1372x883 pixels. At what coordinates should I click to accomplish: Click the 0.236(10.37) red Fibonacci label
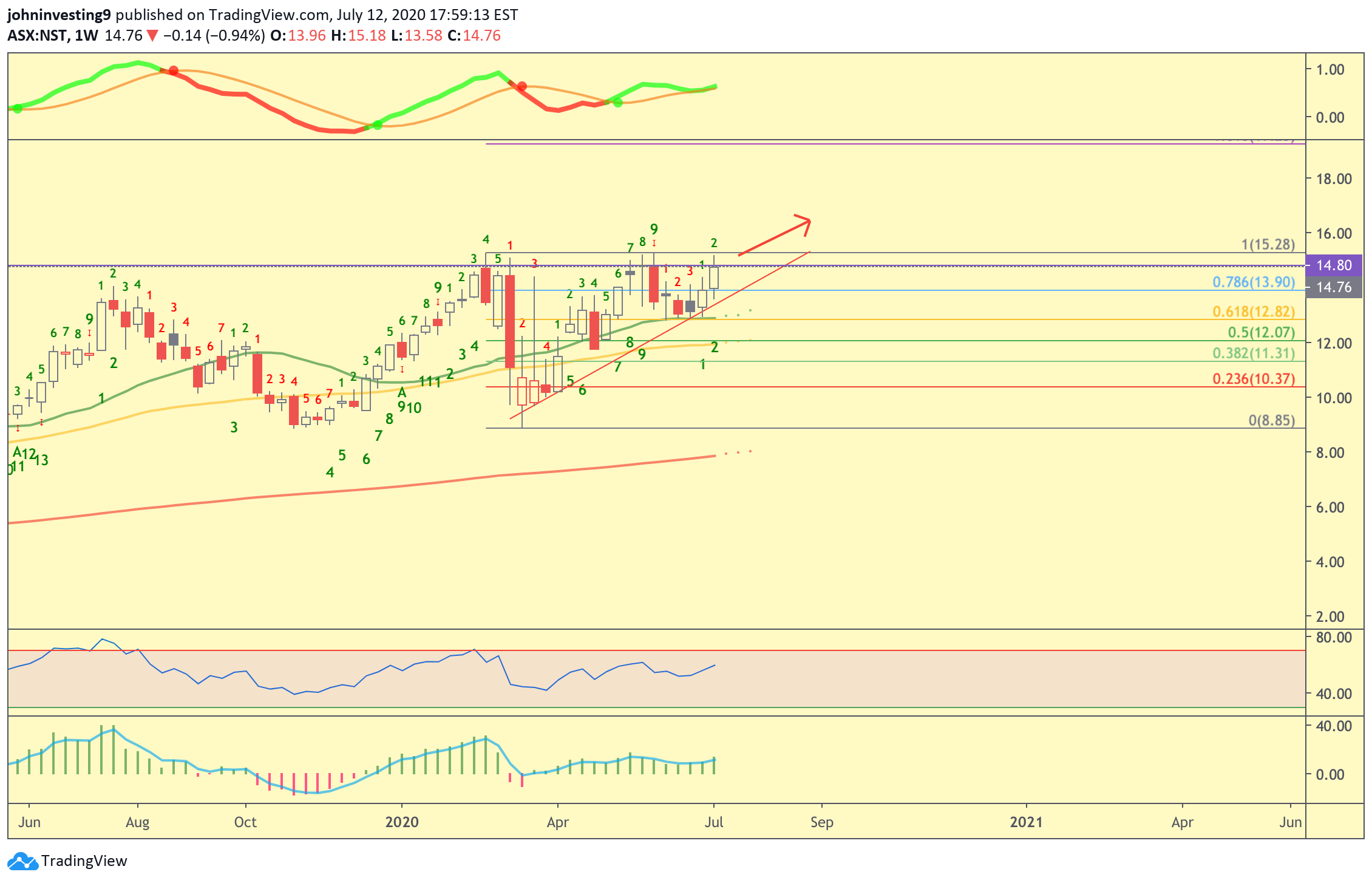coord(1253,379)
